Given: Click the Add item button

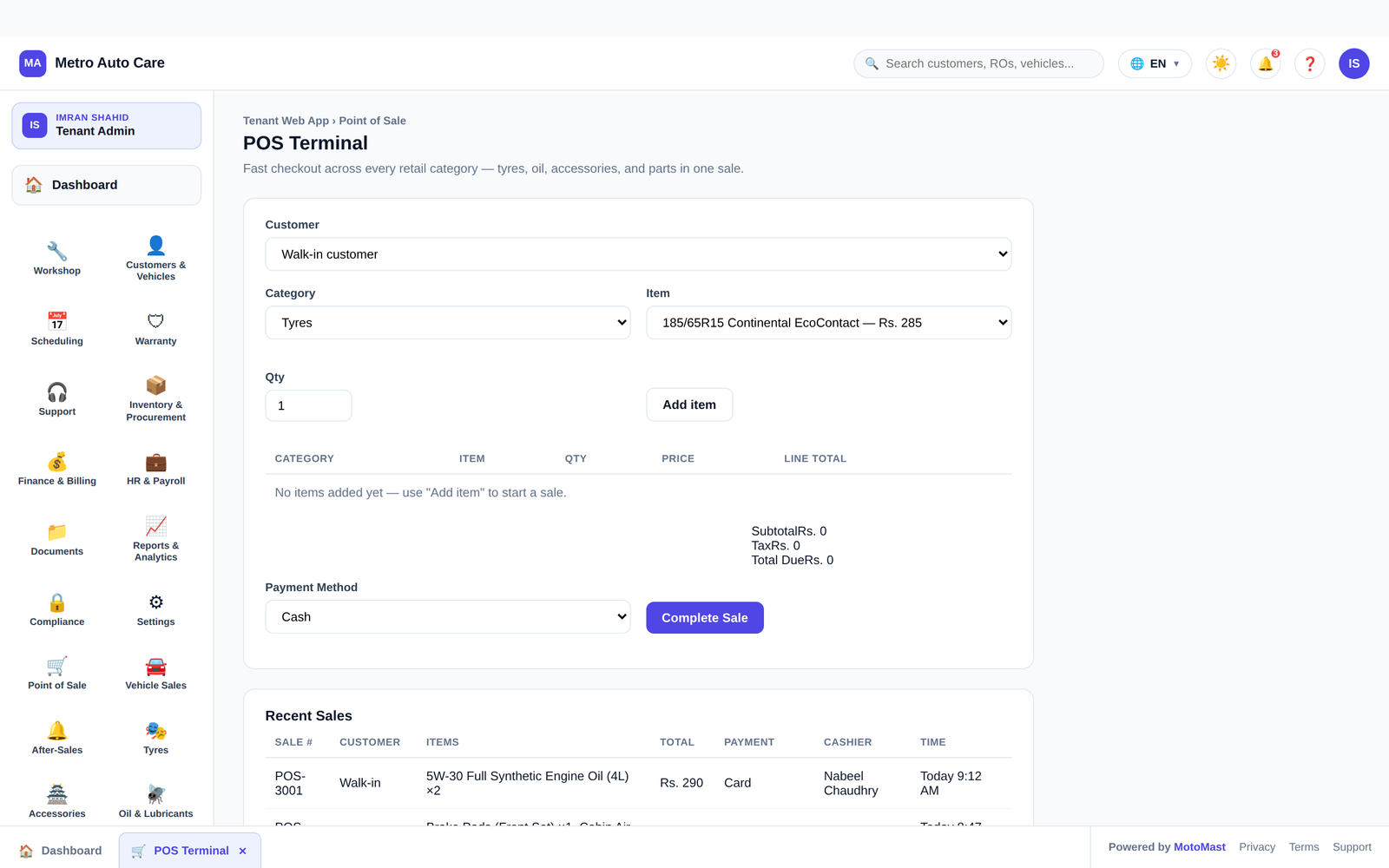Looking at the screenshot, I should tap(689, 404).
